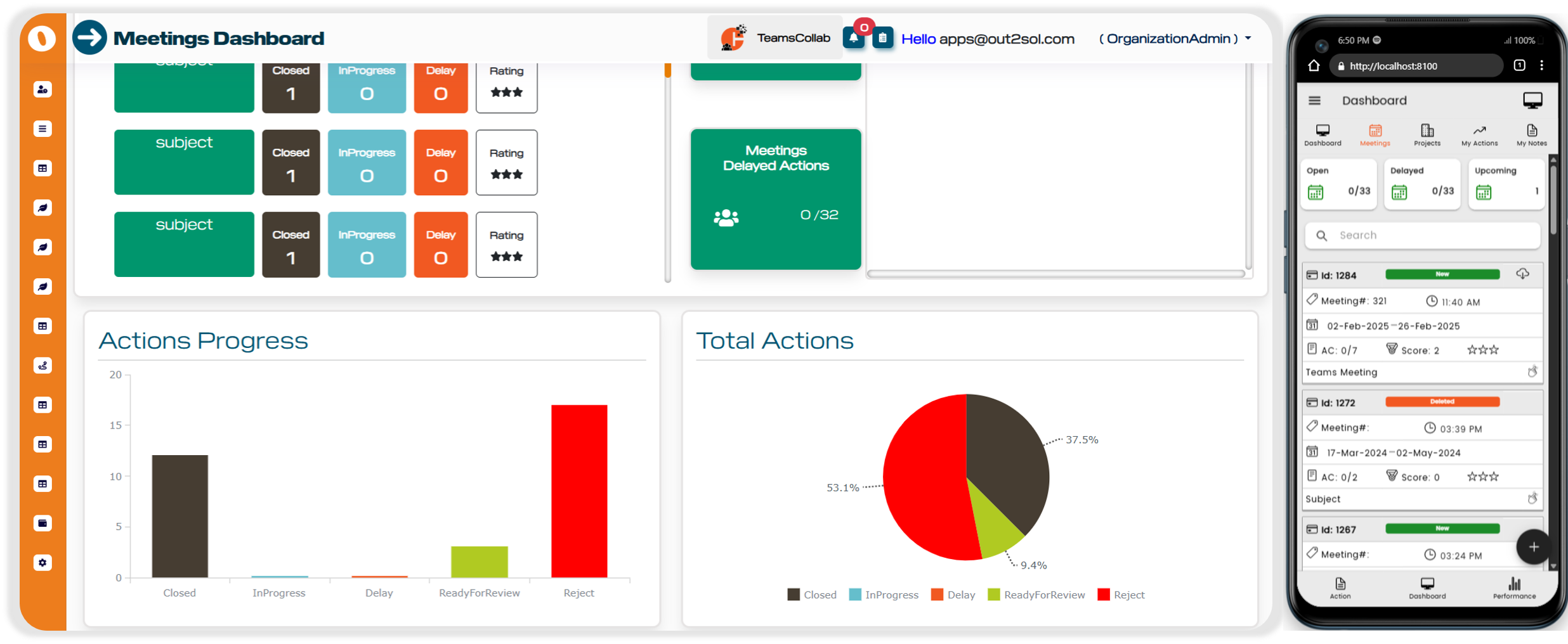Click the user icon atop orange sidebar
This screenshot has height=644, width=1568.
pos(42,89)
